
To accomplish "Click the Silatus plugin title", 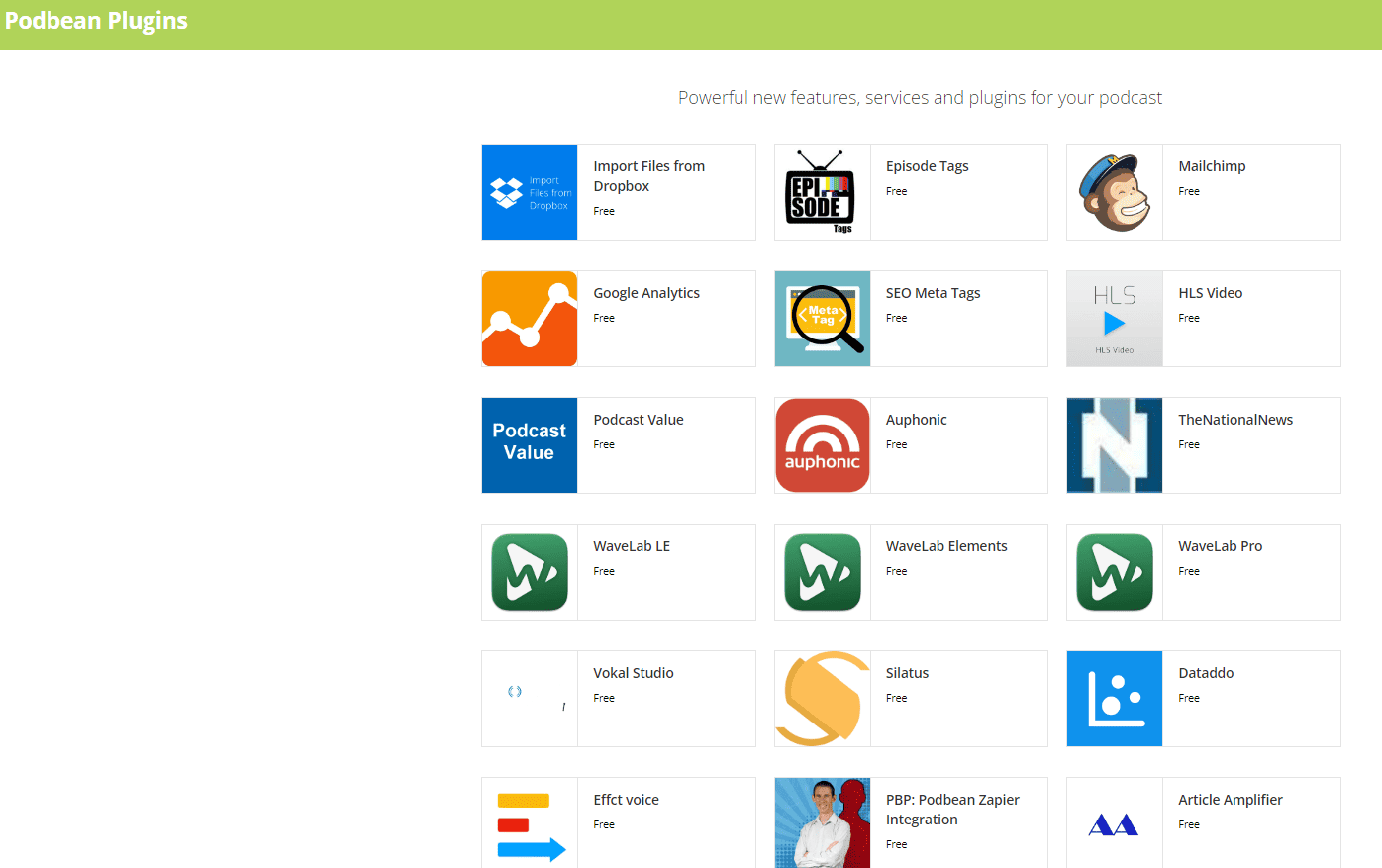I will click(907, 673).
